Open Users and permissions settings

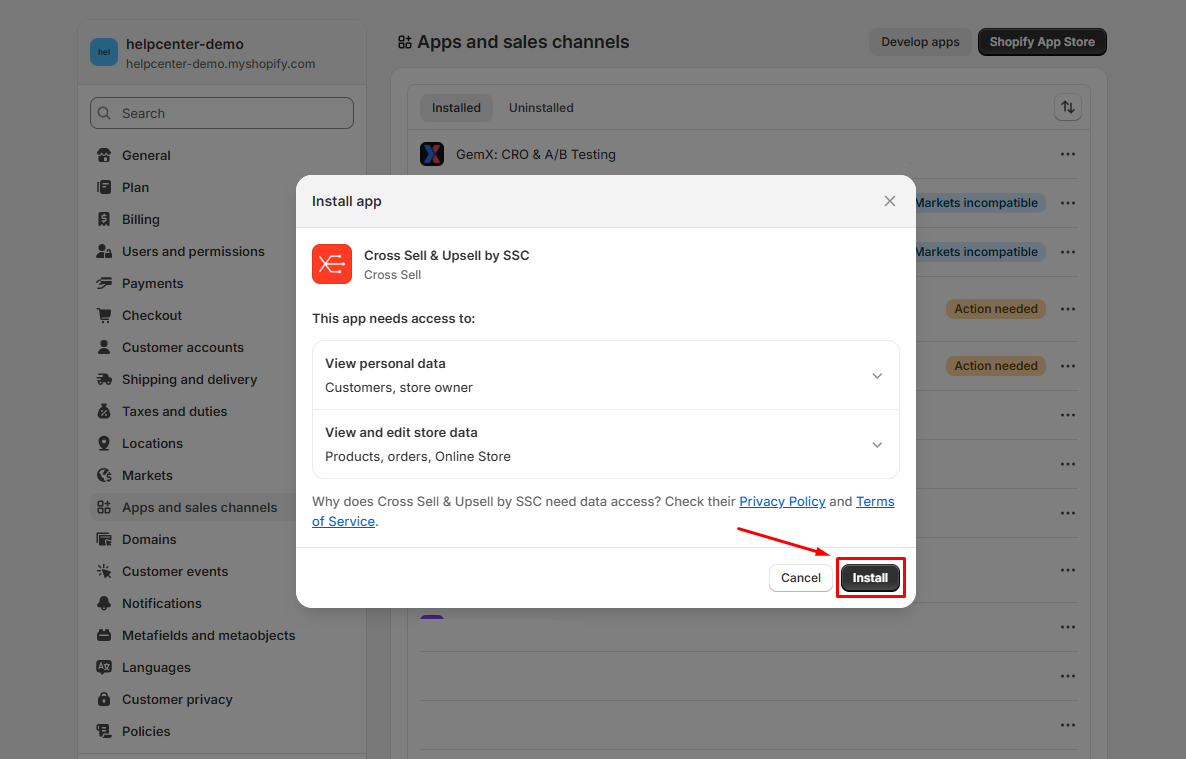pos(193,251)
